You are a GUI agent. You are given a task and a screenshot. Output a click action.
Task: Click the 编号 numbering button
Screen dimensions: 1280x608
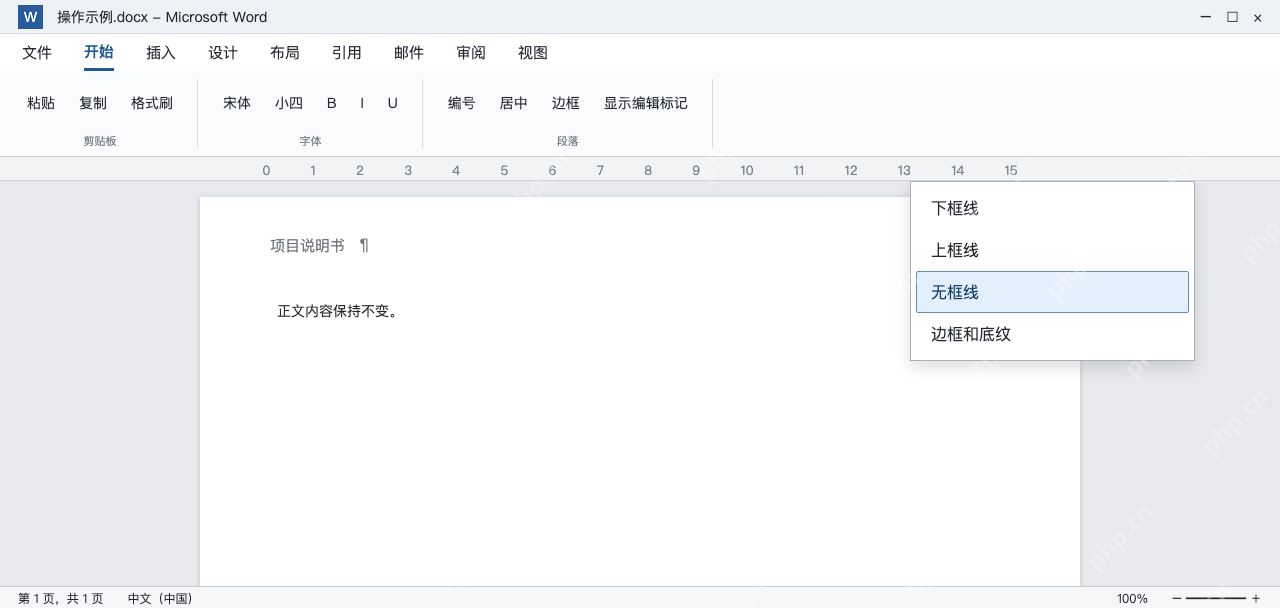[462, 103]
